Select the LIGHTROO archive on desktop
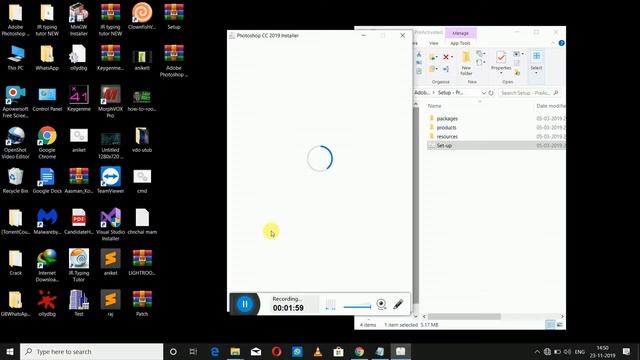 pyautogui.click(x=142, y=262)
